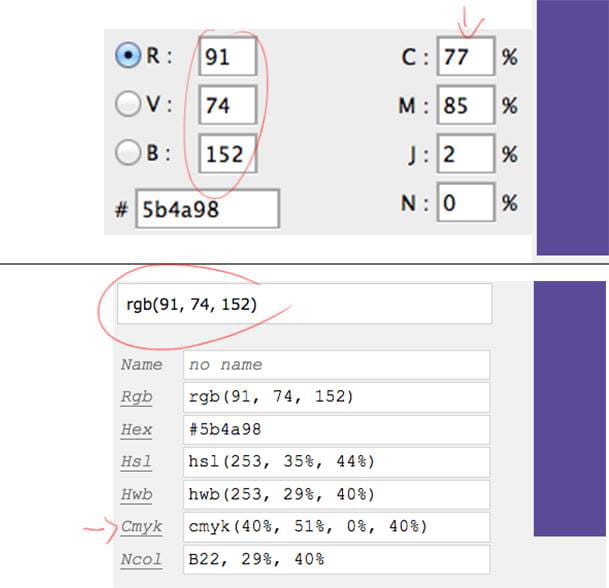Screen dimensions: 609x588
Task: Click the M percentage field showing 85
Action: click(466, 105)
